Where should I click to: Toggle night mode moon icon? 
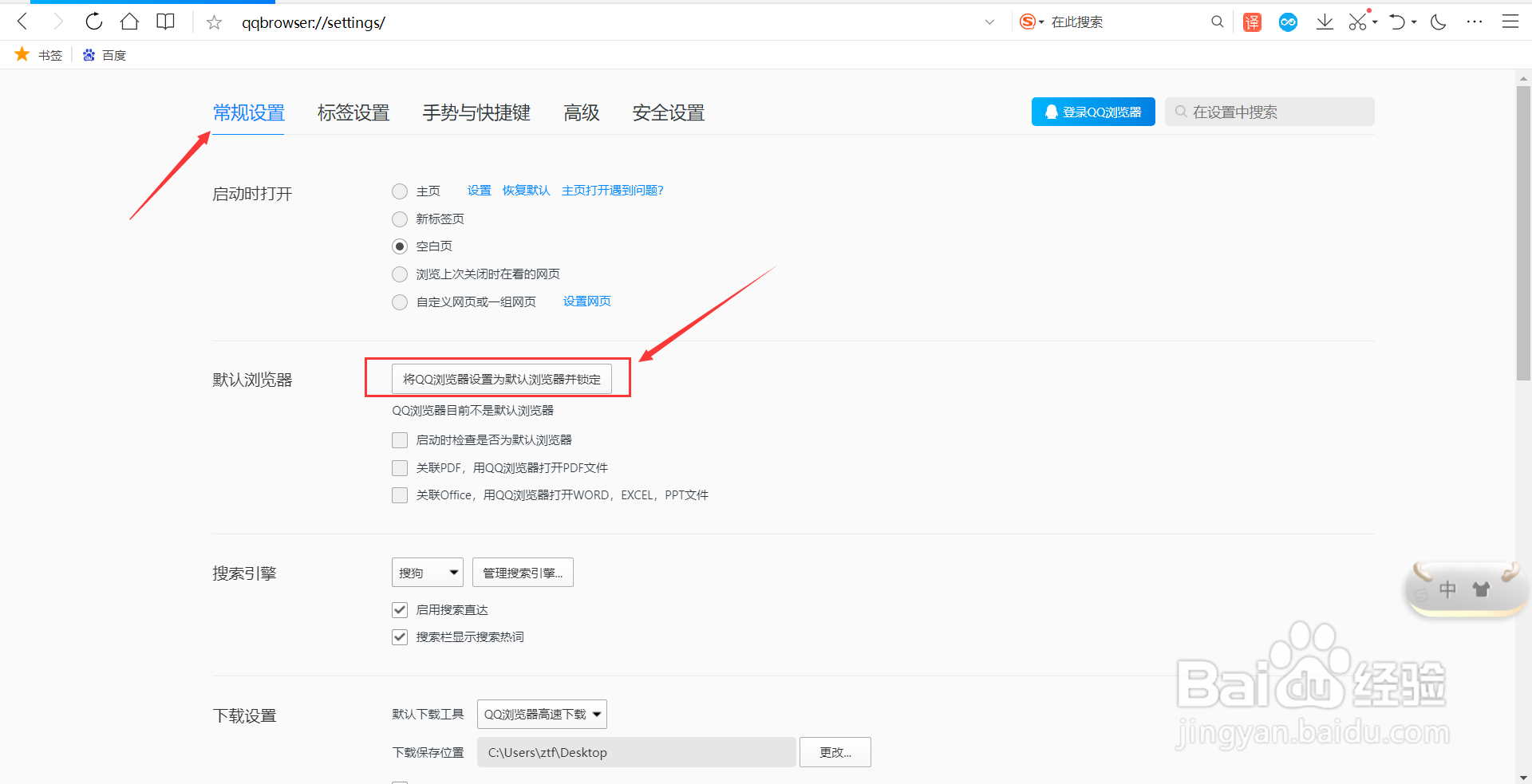click(x=1439, y=22)
